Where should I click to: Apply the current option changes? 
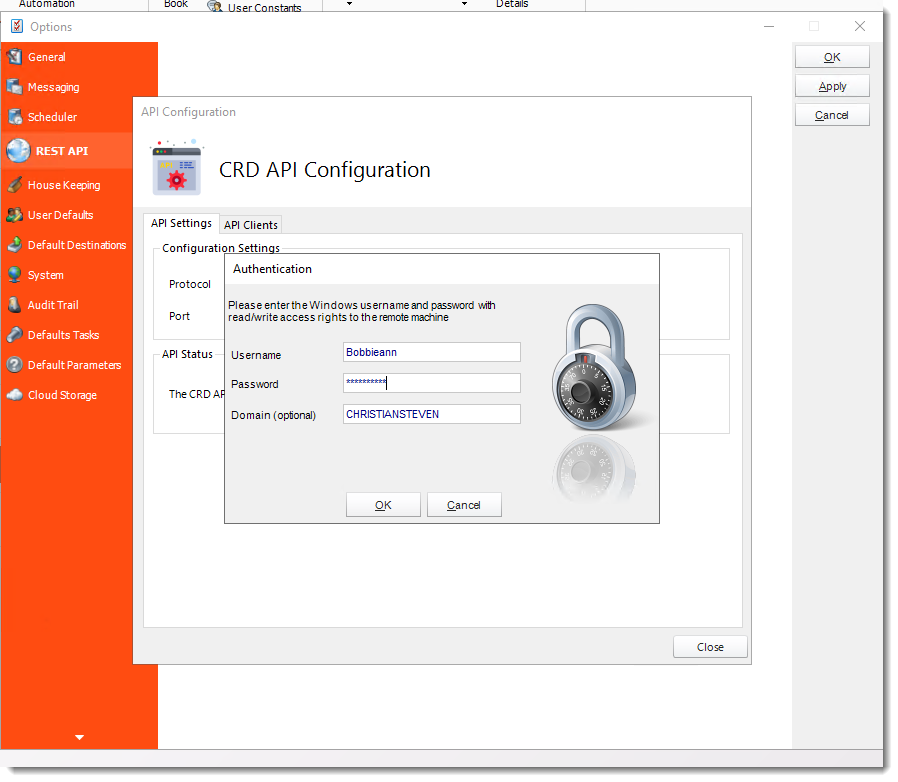click(832, 85)
